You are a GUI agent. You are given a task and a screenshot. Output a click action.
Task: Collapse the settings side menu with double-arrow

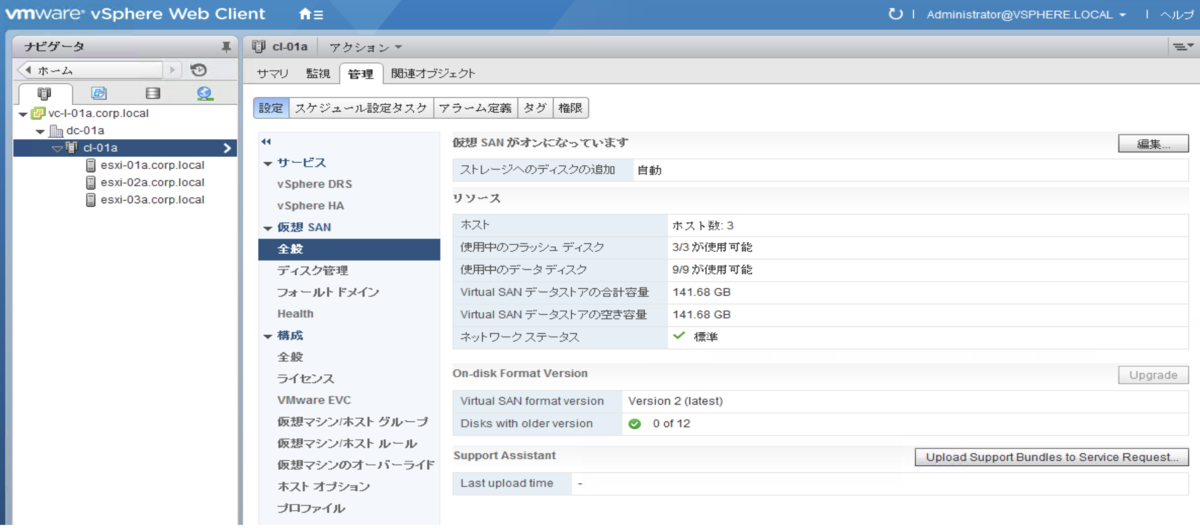(x=266, y=141)
